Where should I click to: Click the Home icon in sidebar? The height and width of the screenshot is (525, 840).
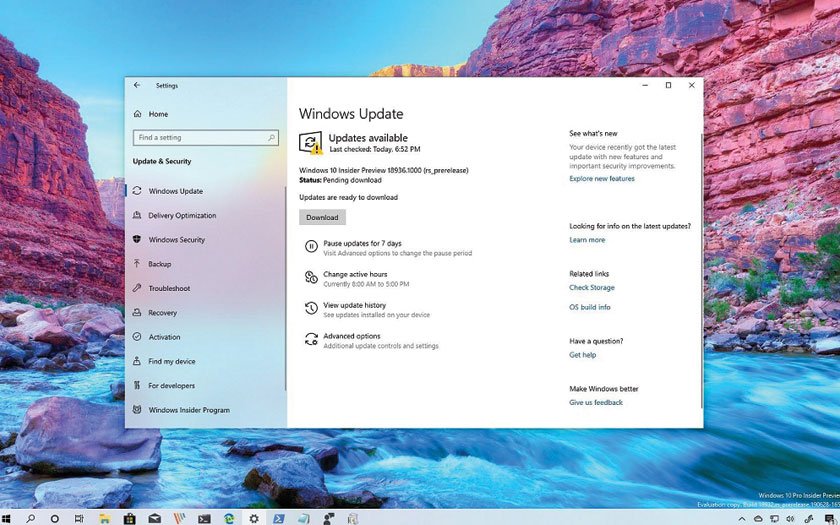[137, 114]
